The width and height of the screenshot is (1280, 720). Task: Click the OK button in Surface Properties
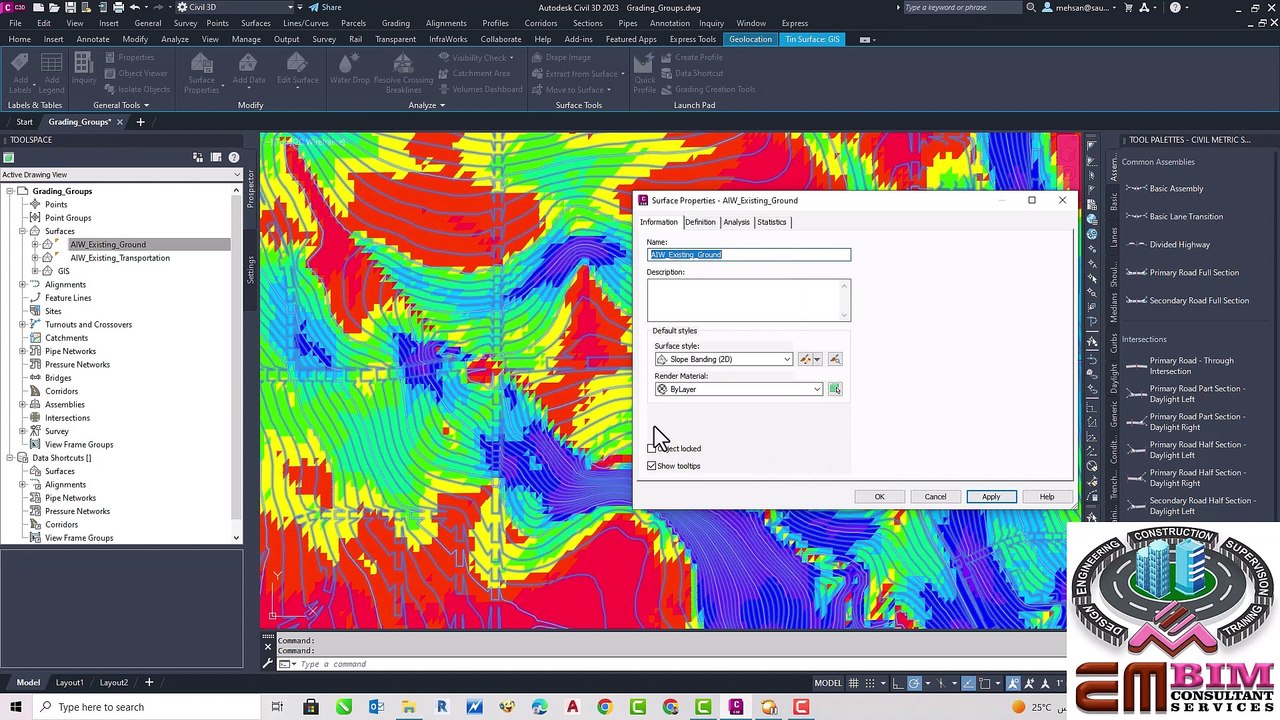(x=879, y=497)
